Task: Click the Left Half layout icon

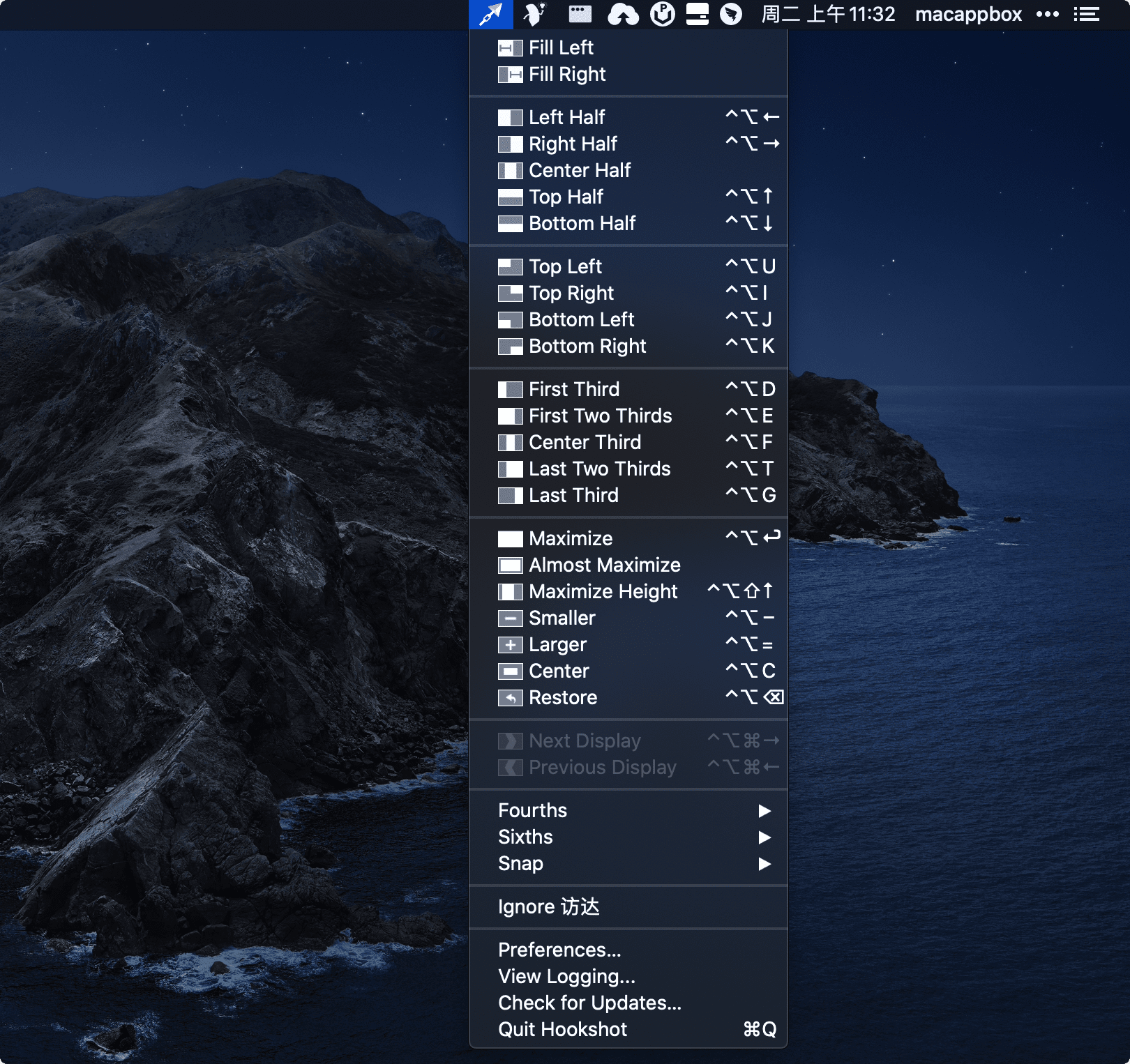Action: point(510,118)
